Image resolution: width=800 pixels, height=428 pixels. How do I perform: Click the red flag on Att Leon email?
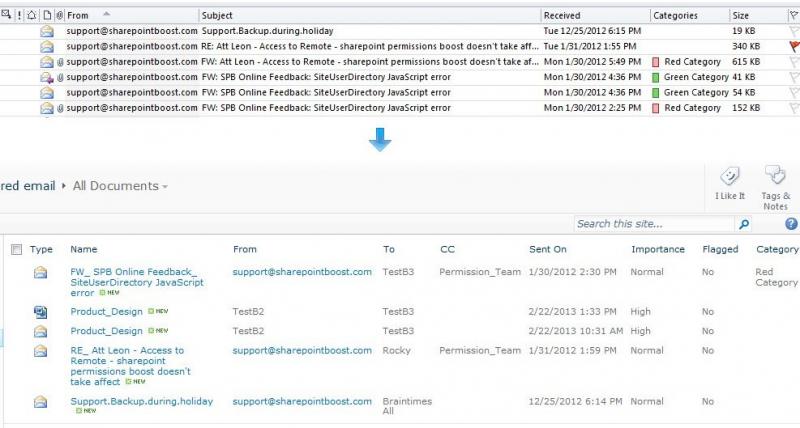point(793,46)
